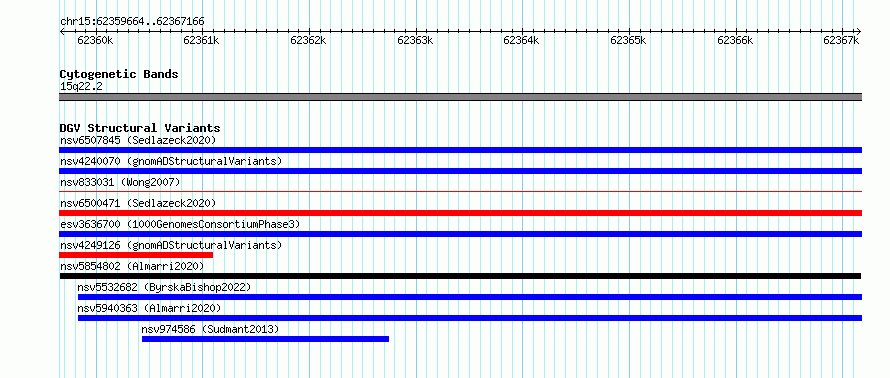
Task: Select the short red bar for nsv4249126
Action: pos(136,255)
